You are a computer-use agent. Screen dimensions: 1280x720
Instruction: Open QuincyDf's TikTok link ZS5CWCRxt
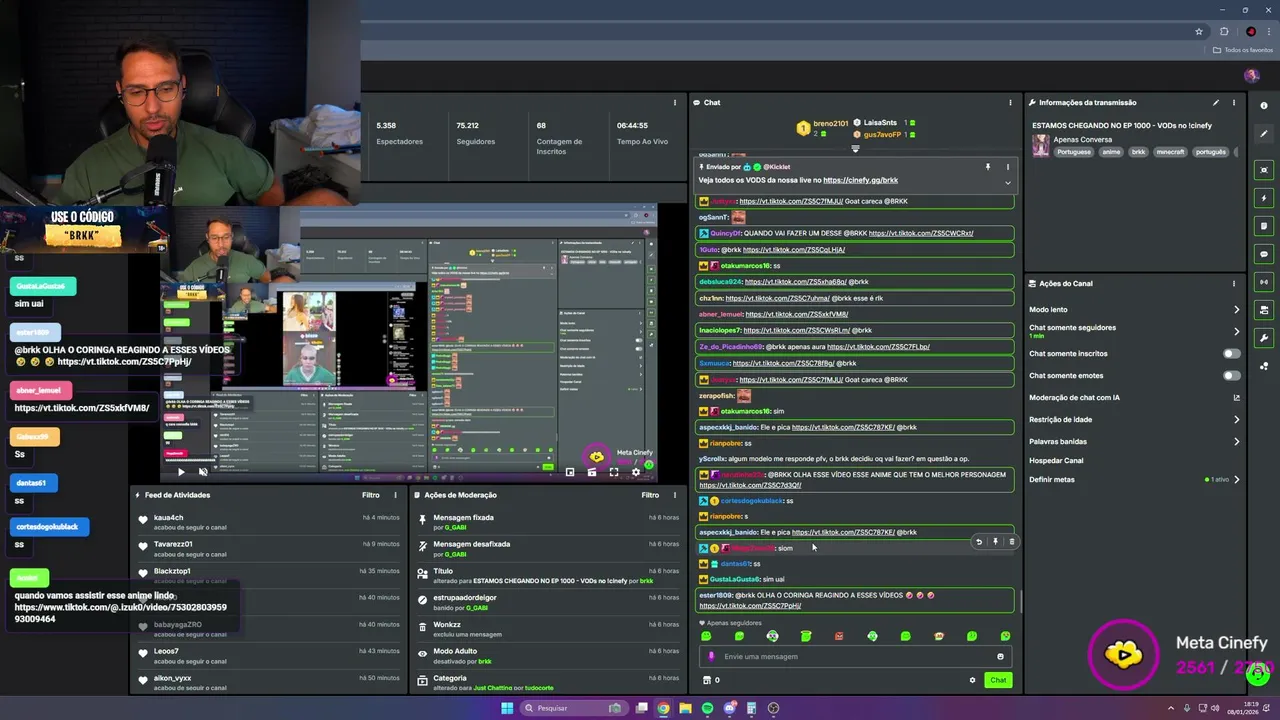921,233
